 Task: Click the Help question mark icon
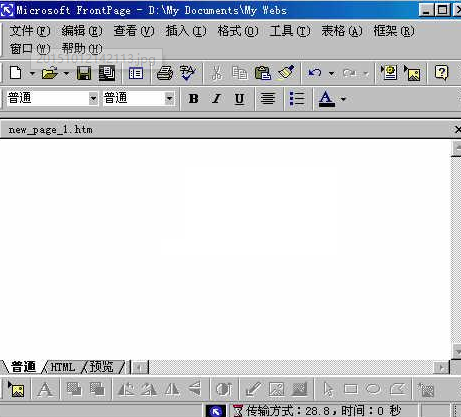(442, 73)
